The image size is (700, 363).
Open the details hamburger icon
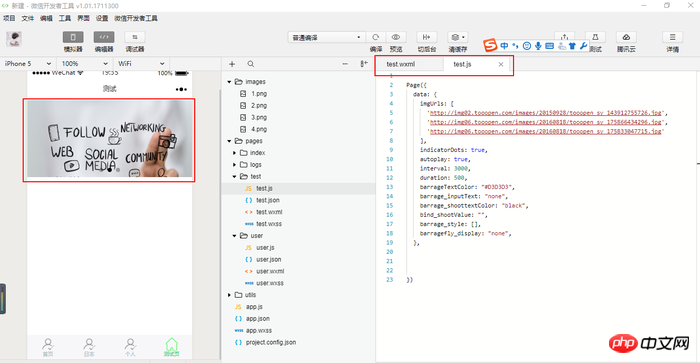point(672,37)
